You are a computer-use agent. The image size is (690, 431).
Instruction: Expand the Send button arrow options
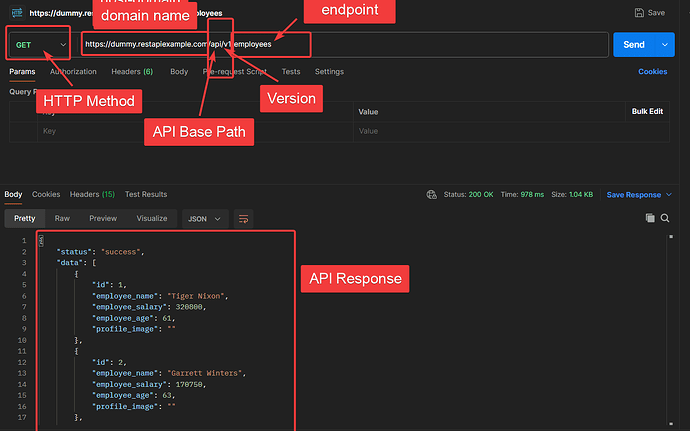coord(666,45)
